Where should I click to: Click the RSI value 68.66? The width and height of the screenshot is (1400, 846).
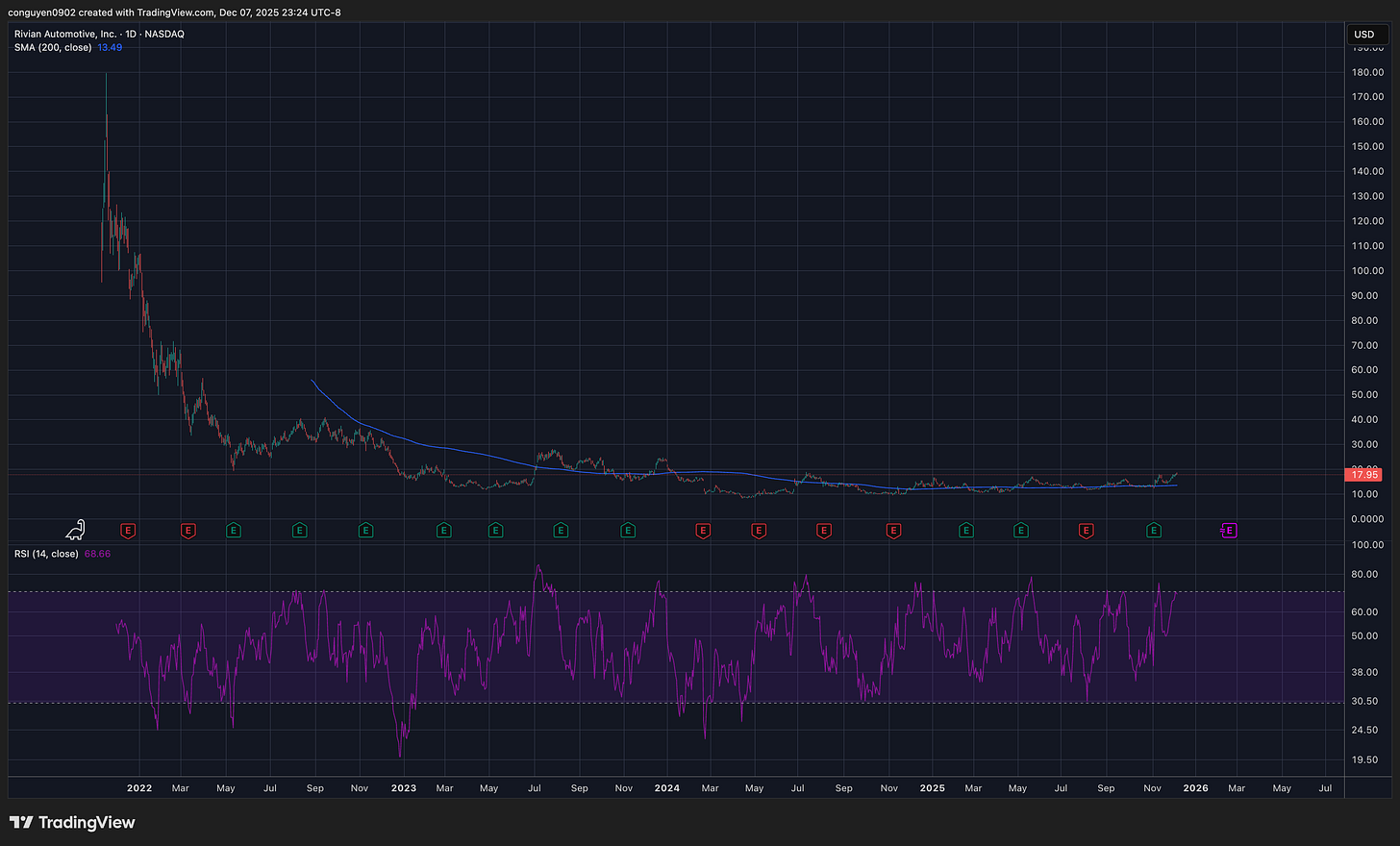pyautogui.click(x=97, y=554)
